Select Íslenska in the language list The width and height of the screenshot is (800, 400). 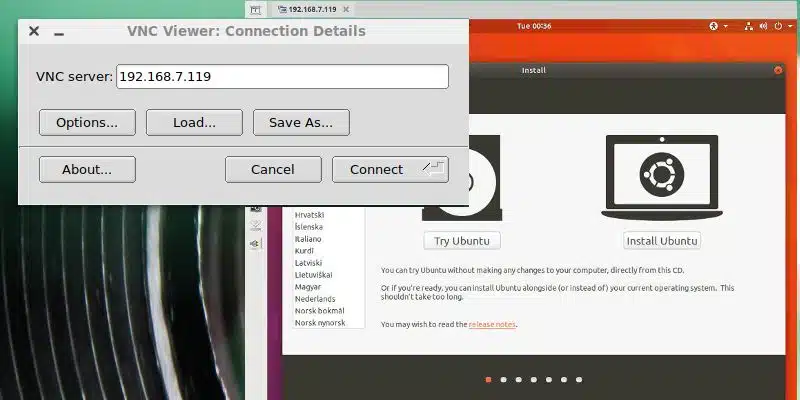[x=309, y=227]
